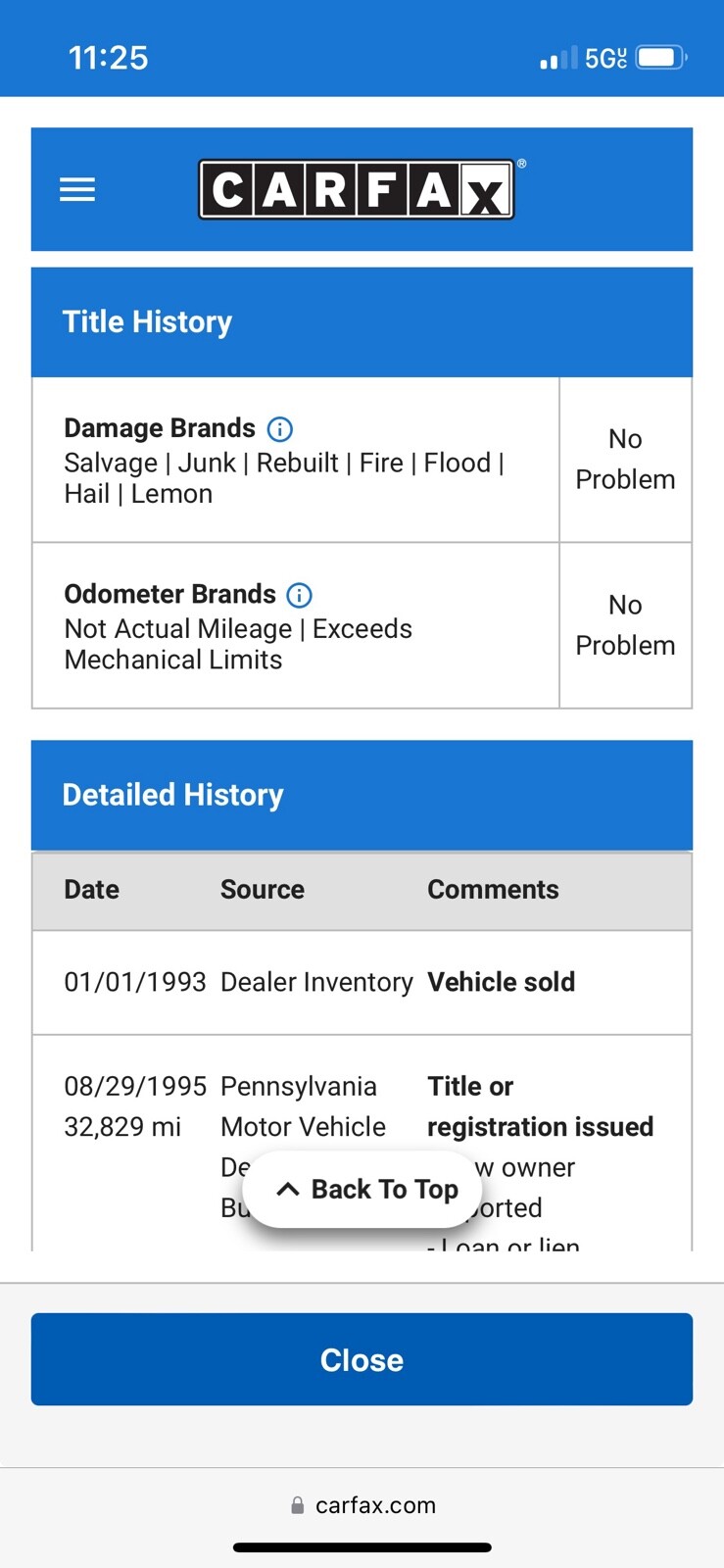Tap the CARFAX logo
The image size is (724, 1568).
point(357,189)
